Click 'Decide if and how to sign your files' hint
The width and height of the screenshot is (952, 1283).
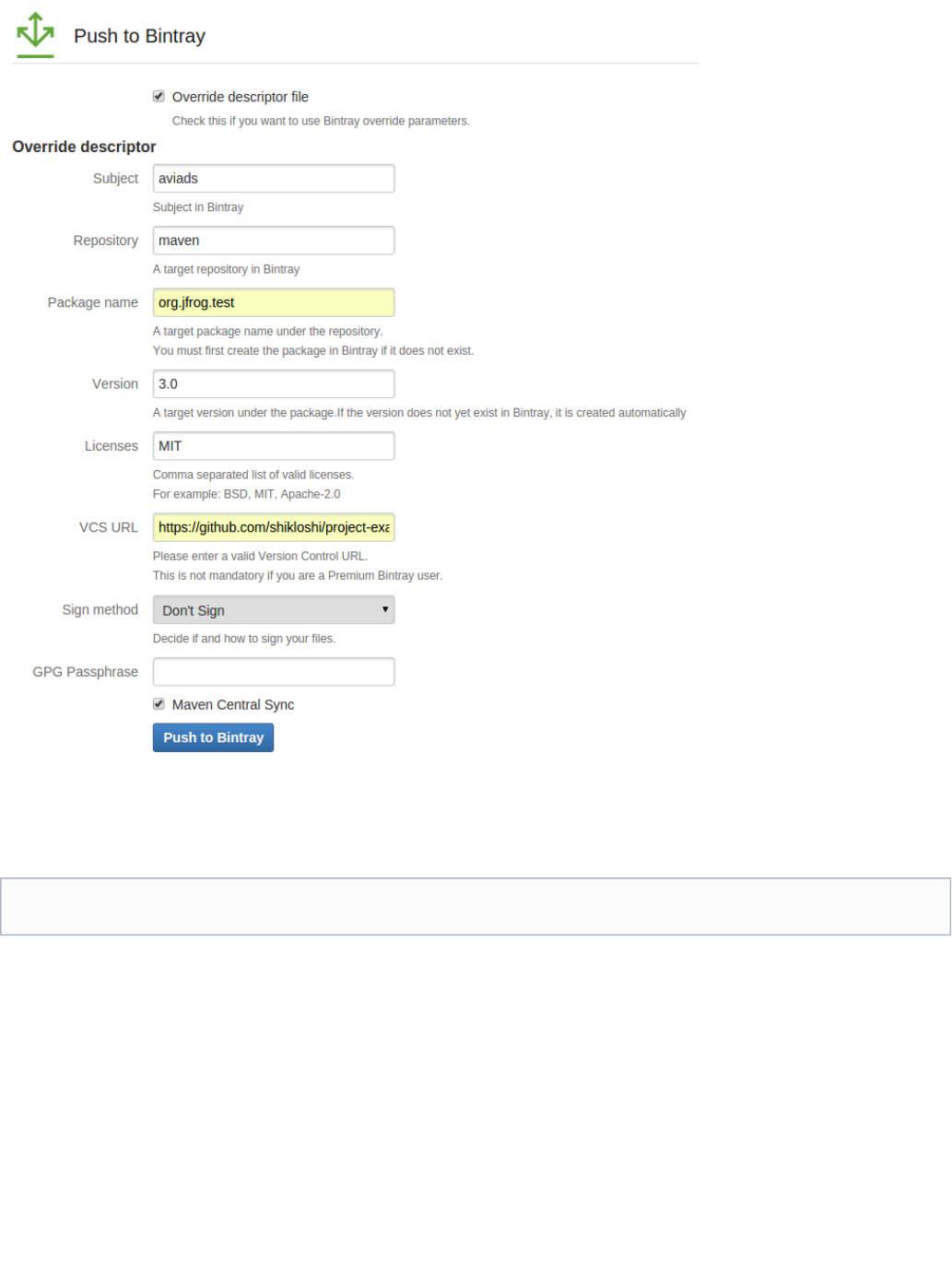(x=244, y=639)
